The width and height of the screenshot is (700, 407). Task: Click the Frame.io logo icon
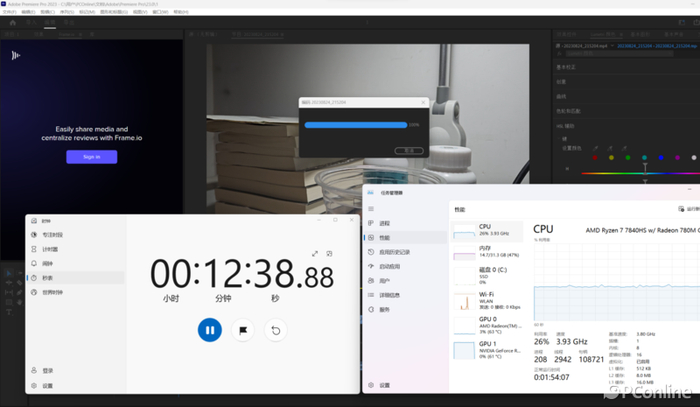(16, 55)
